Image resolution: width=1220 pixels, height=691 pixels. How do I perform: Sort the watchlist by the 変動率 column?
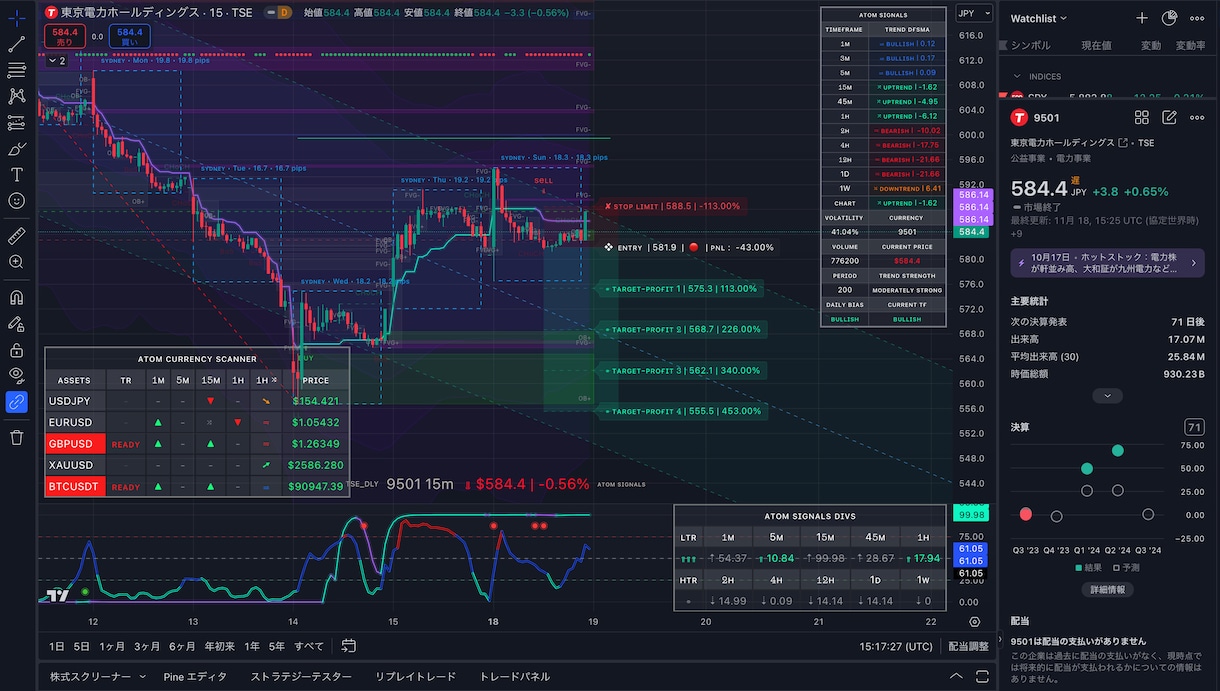1190,46
